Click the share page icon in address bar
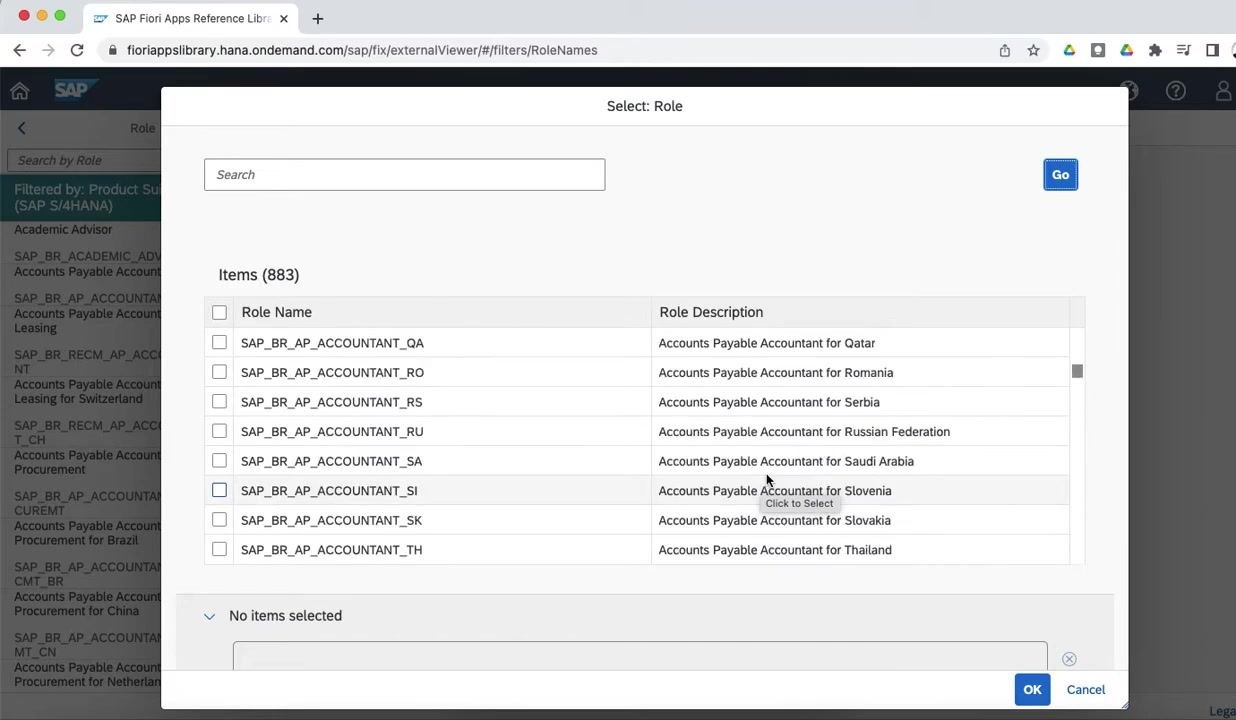1236x720 pixels. [1005, 50]
